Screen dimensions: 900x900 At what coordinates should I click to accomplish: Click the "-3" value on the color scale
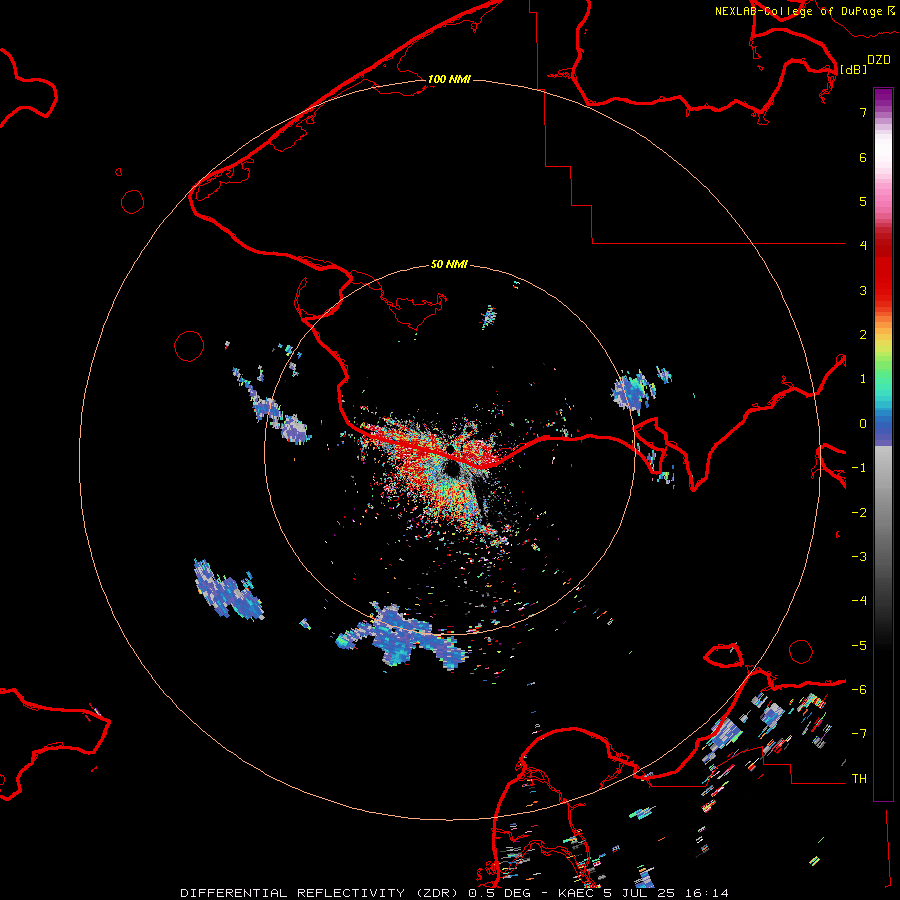[x=859, y=557]
